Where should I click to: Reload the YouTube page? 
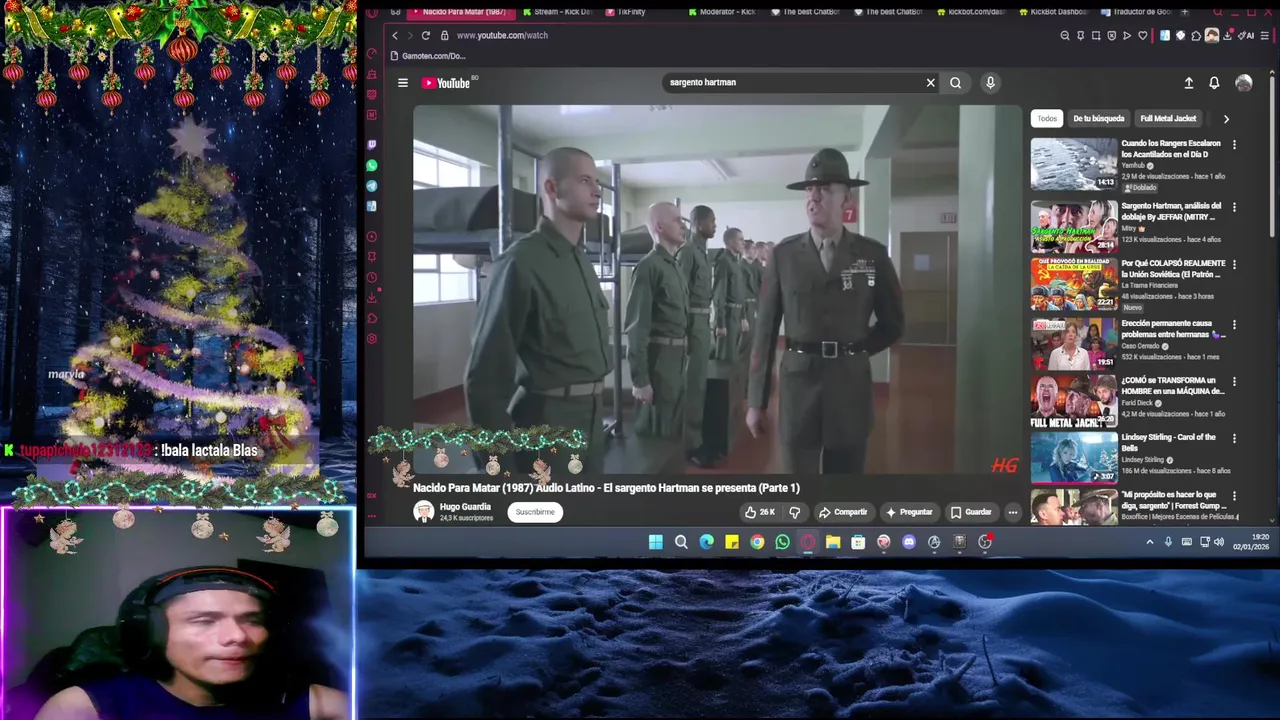tap(425, 35)
